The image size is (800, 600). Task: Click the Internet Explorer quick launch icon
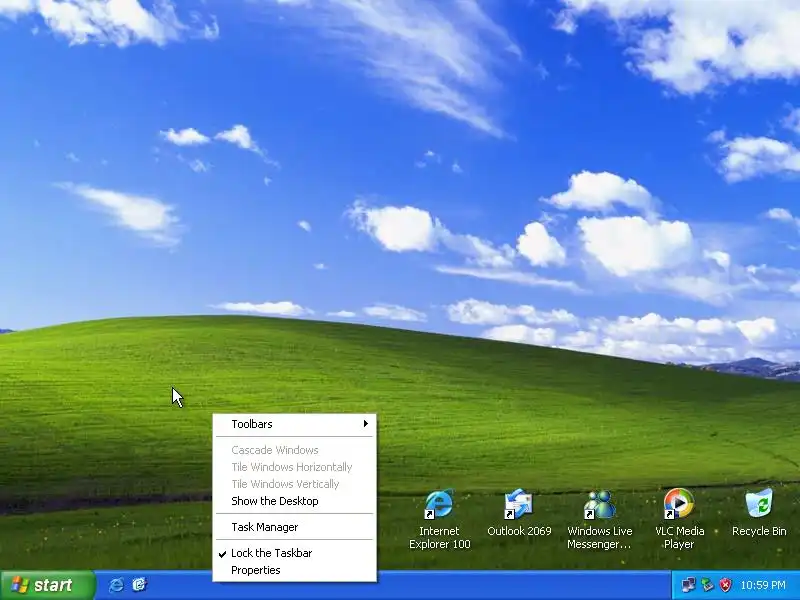click(116, 585)
